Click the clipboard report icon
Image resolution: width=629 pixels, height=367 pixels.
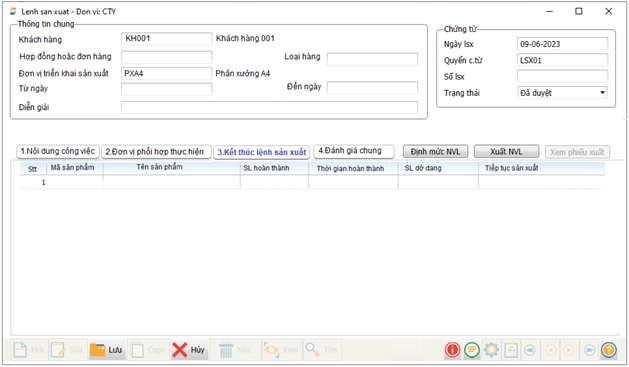[x=511, y=350]
